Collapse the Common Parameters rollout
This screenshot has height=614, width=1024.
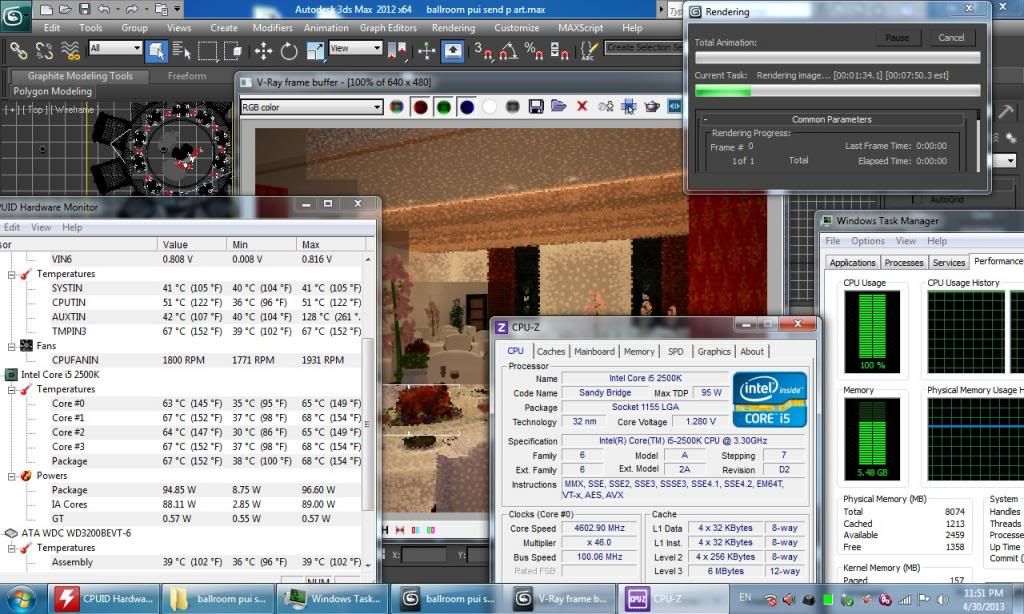point(706,119)
